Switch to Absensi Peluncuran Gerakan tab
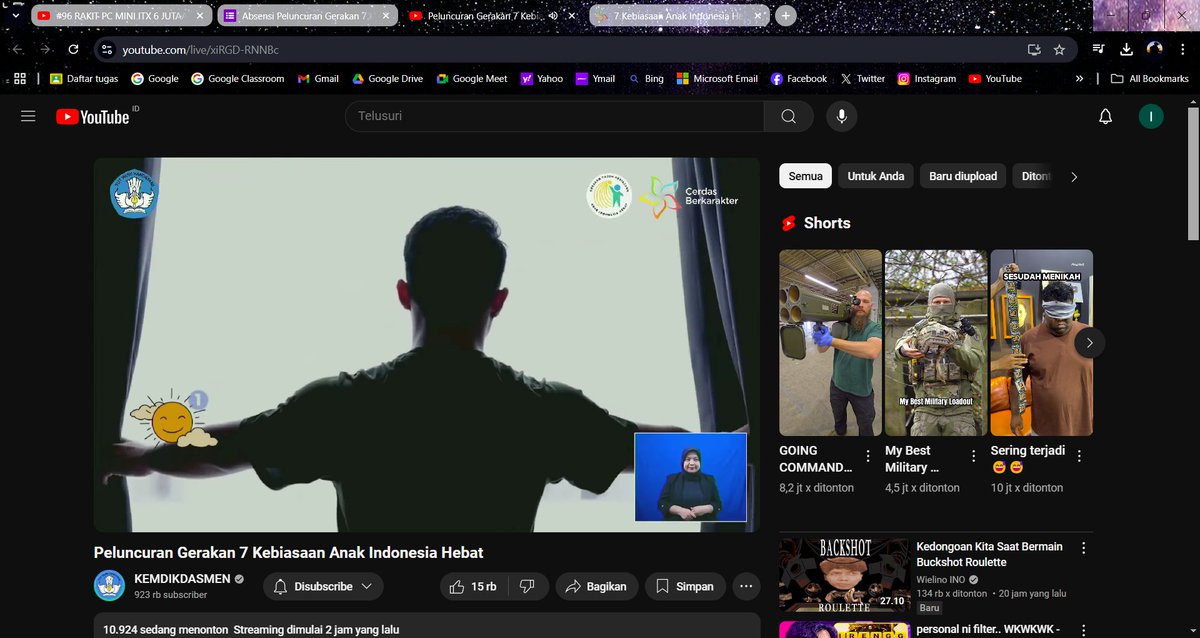The width and height of the screenshot is (1200, 638). 307,16
